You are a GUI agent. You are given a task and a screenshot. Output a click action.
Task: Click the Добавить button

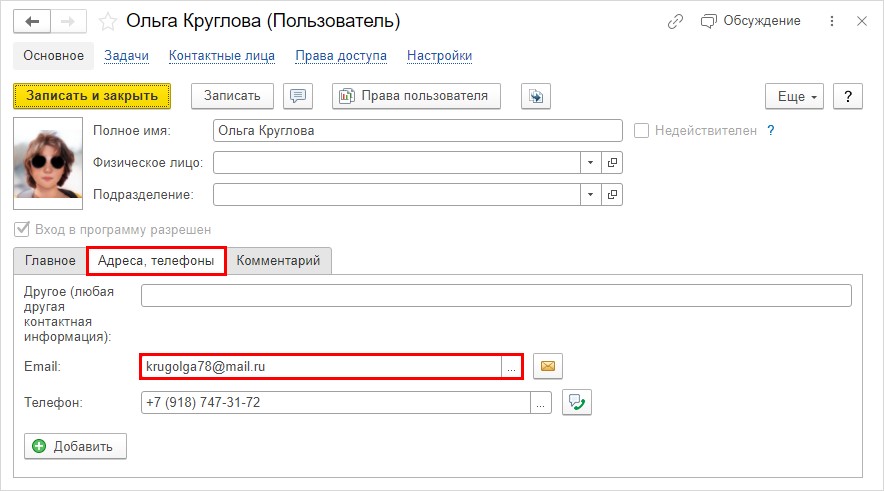(75, 446)
